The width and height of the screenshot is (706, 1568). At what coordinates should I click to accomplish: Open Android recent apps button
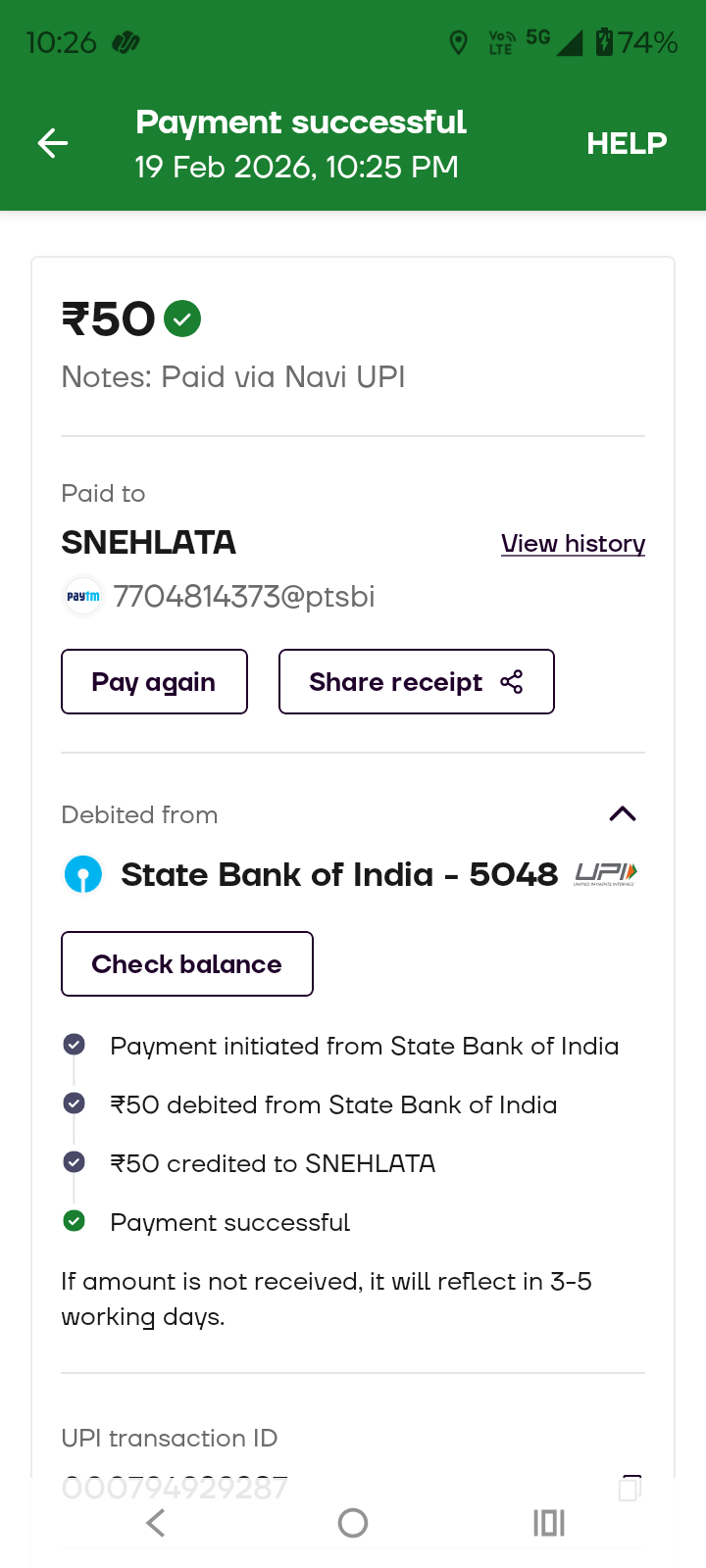(x=549, y=1523)
